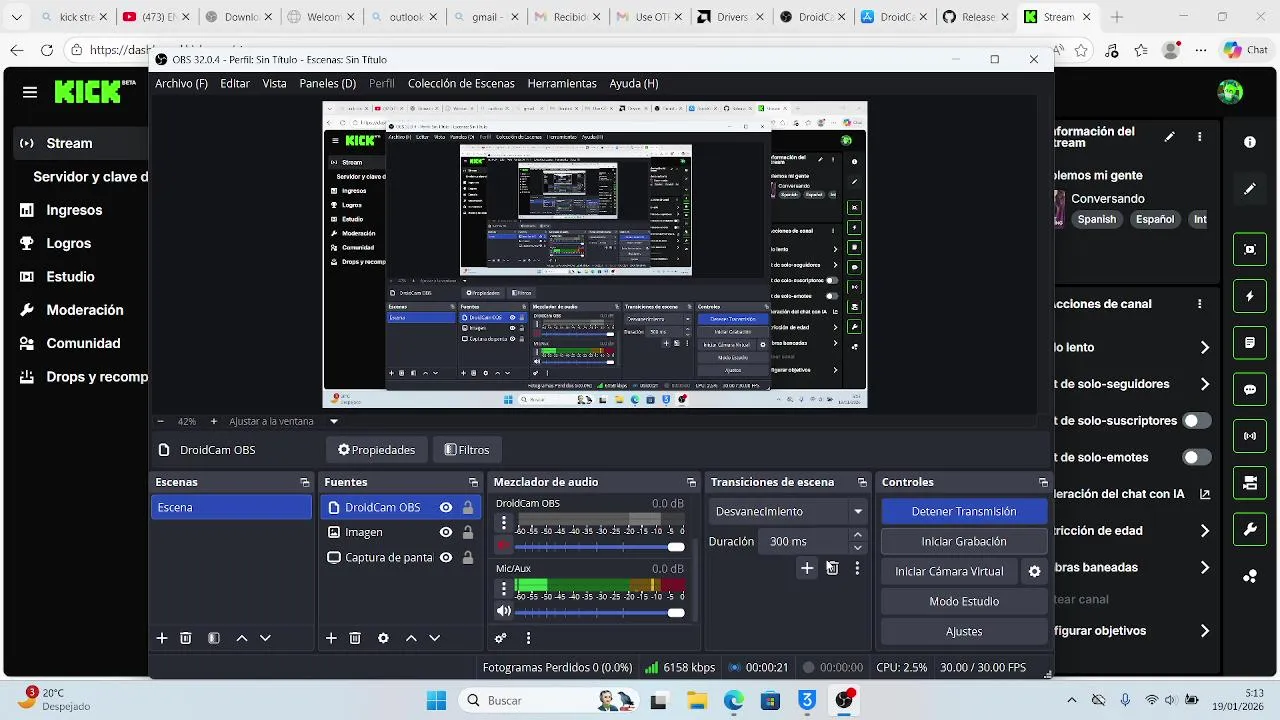
Task: Open transition properties three-dot menu
Action: 857,568
